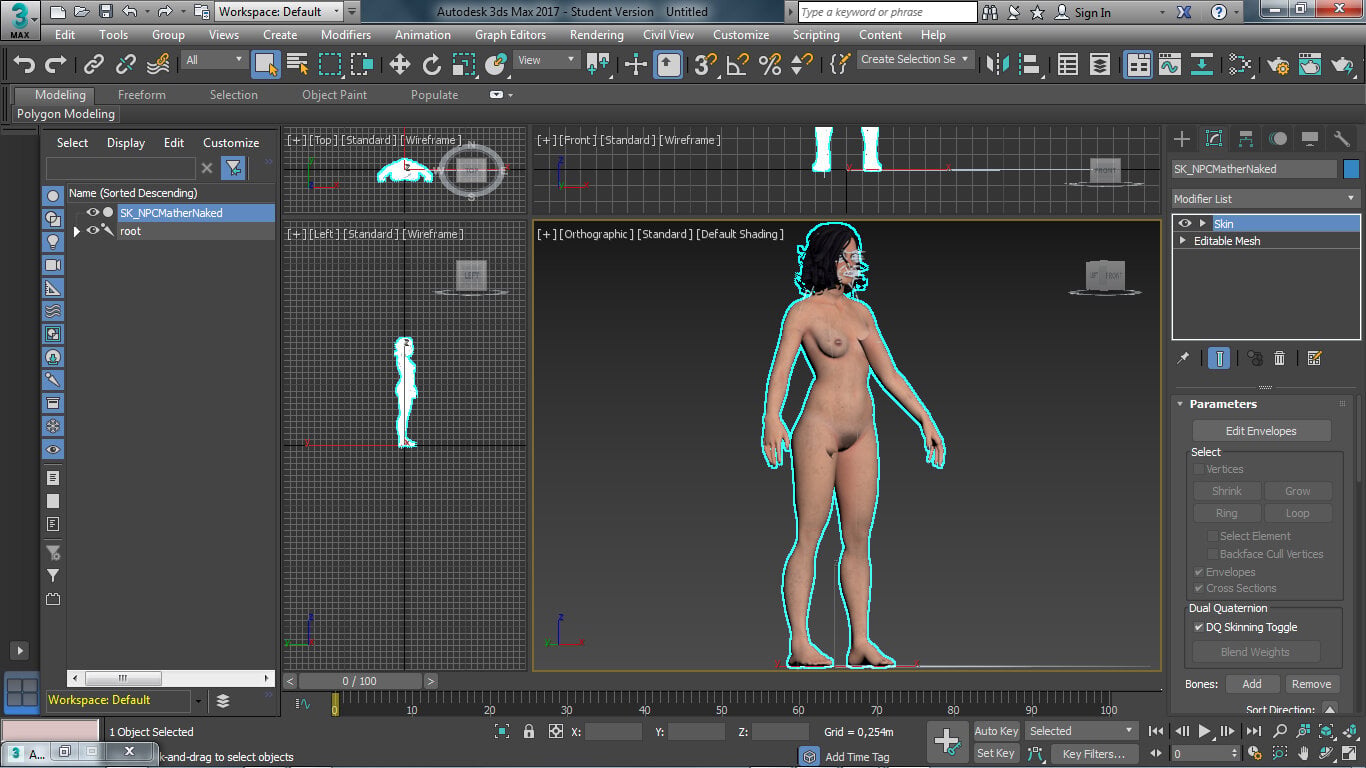The width and height of the screenshot is (1366, 768).
Task: Open the Workspace: Default dropdown
Action: 279,12
